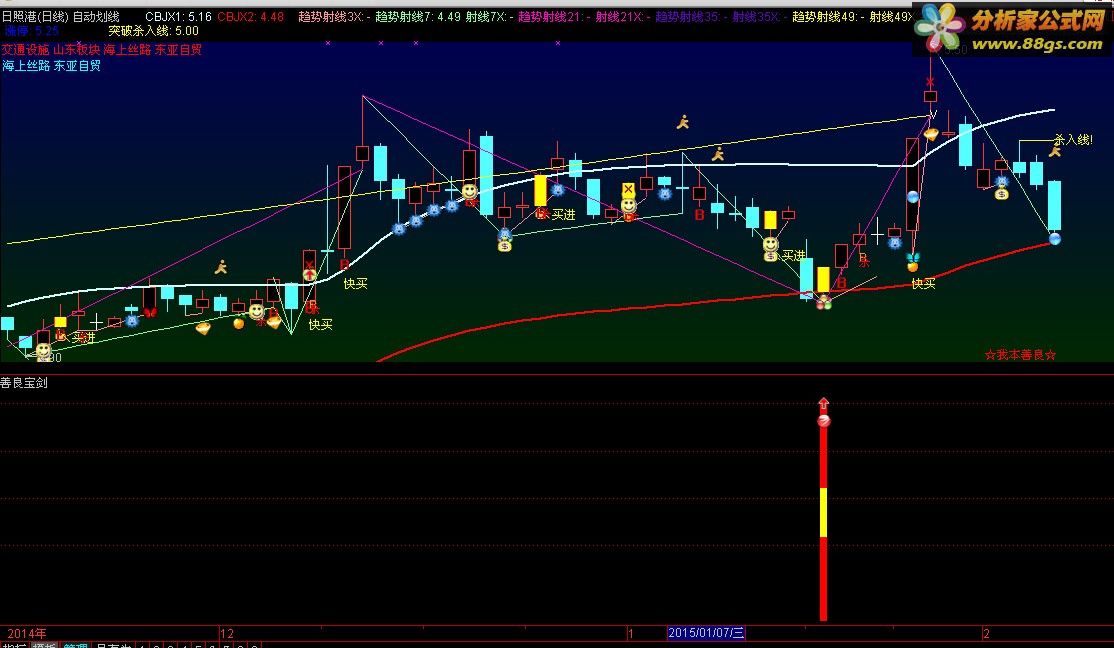Click the red 山东板块 sector tag
1114x648 pixels.
[x=77, y=50]
